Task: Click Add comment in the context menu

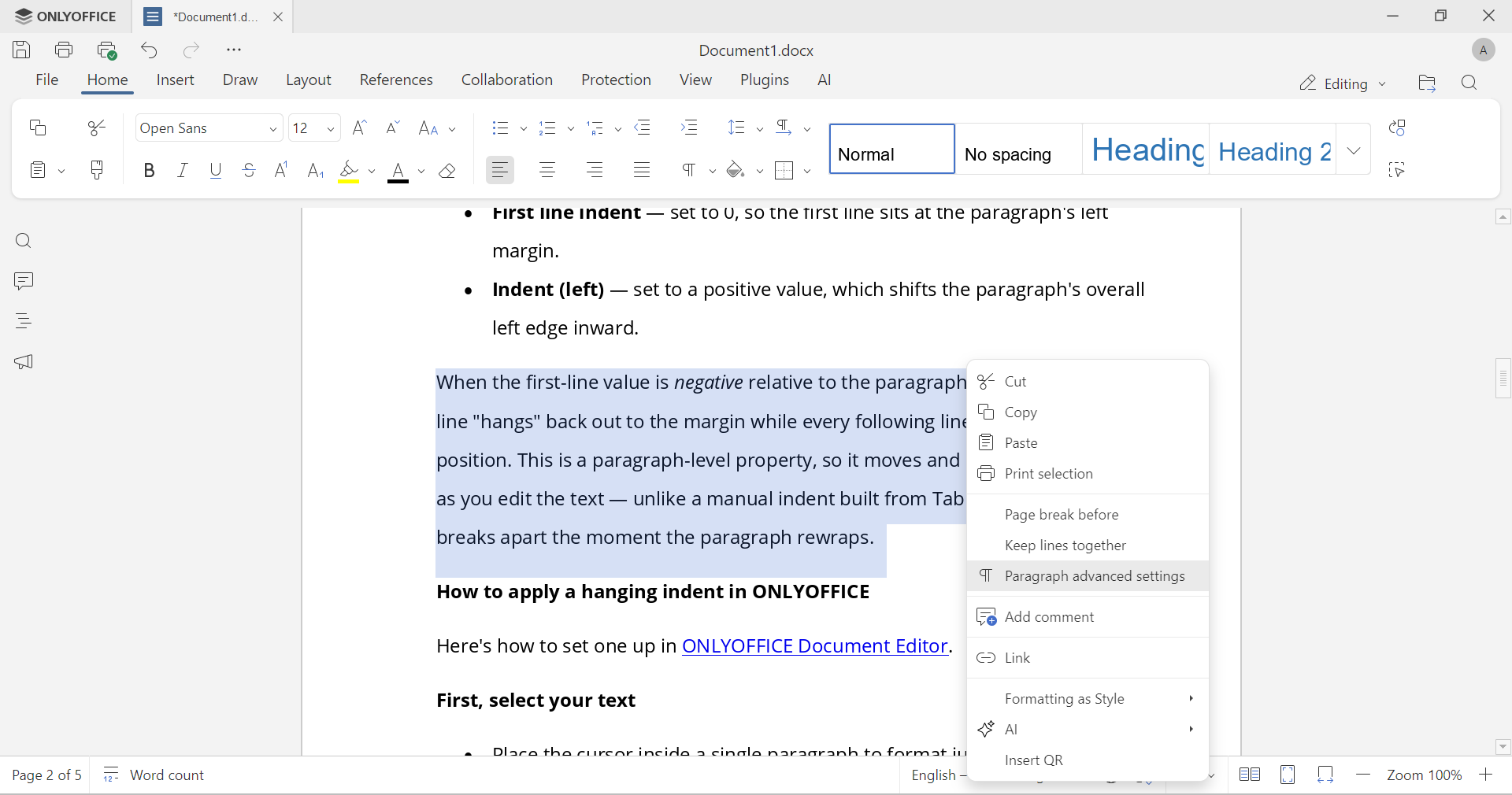Action: (1088, 617)
